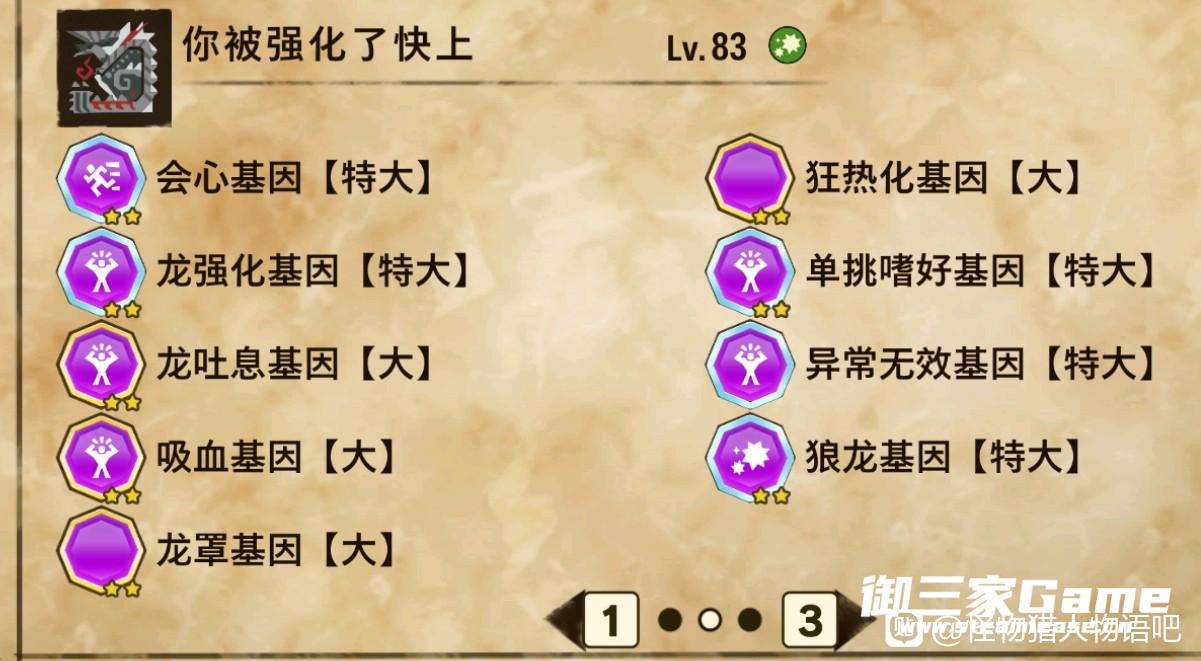Click the 狼龙基因【特大】 gene name label
1201x661 pixels.
click(945, 457)
